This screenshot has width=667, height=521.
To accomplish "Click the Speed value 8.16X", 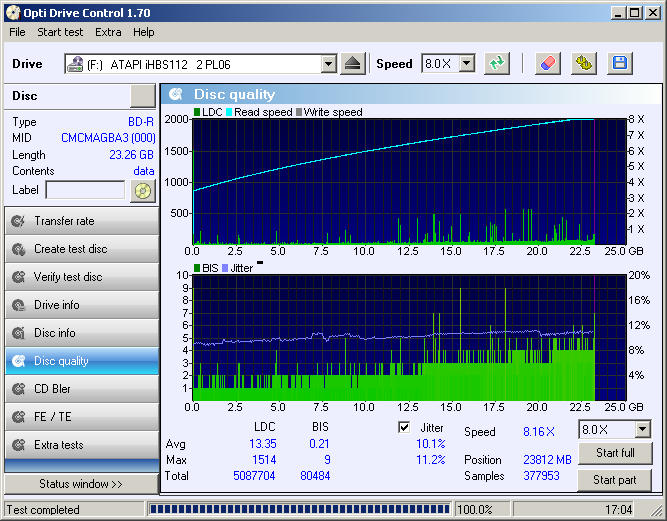I will (x=539, y=432).
